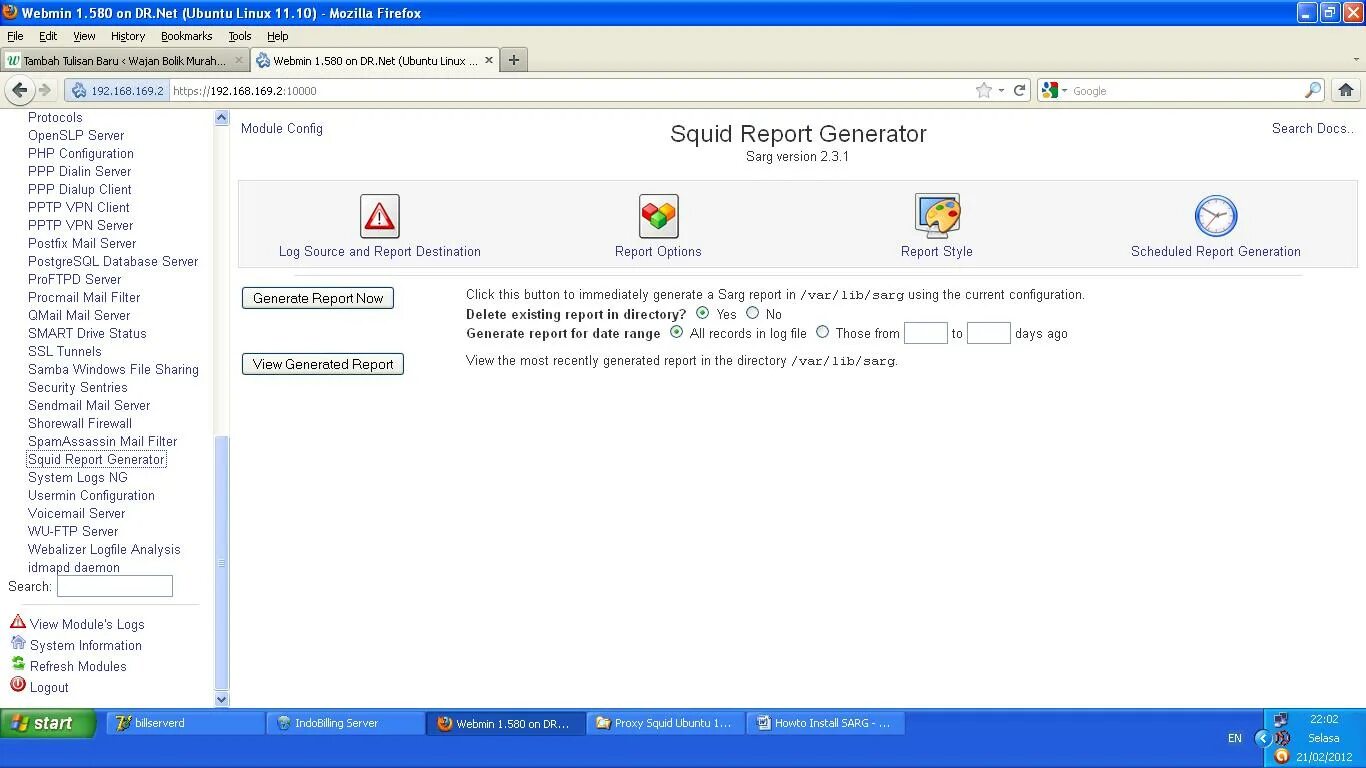Image resolution: width=1366 pixels, height=768 pixels.
Task: Open the Usermin Configuration sidebar link
Action: (x=91, y=496)
